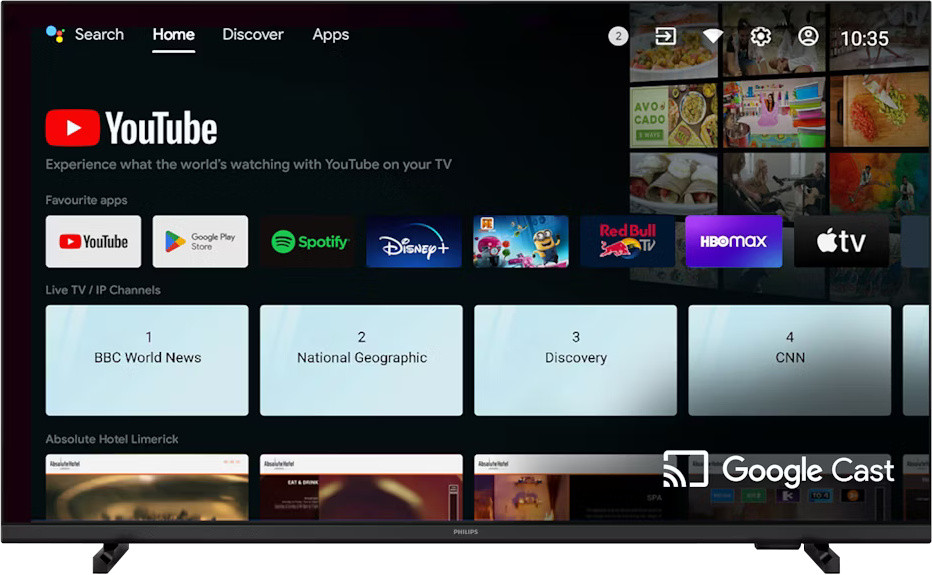Screen dimensions: 932x575
Task: Launch the Disney+ app
Action: [414, 242]
